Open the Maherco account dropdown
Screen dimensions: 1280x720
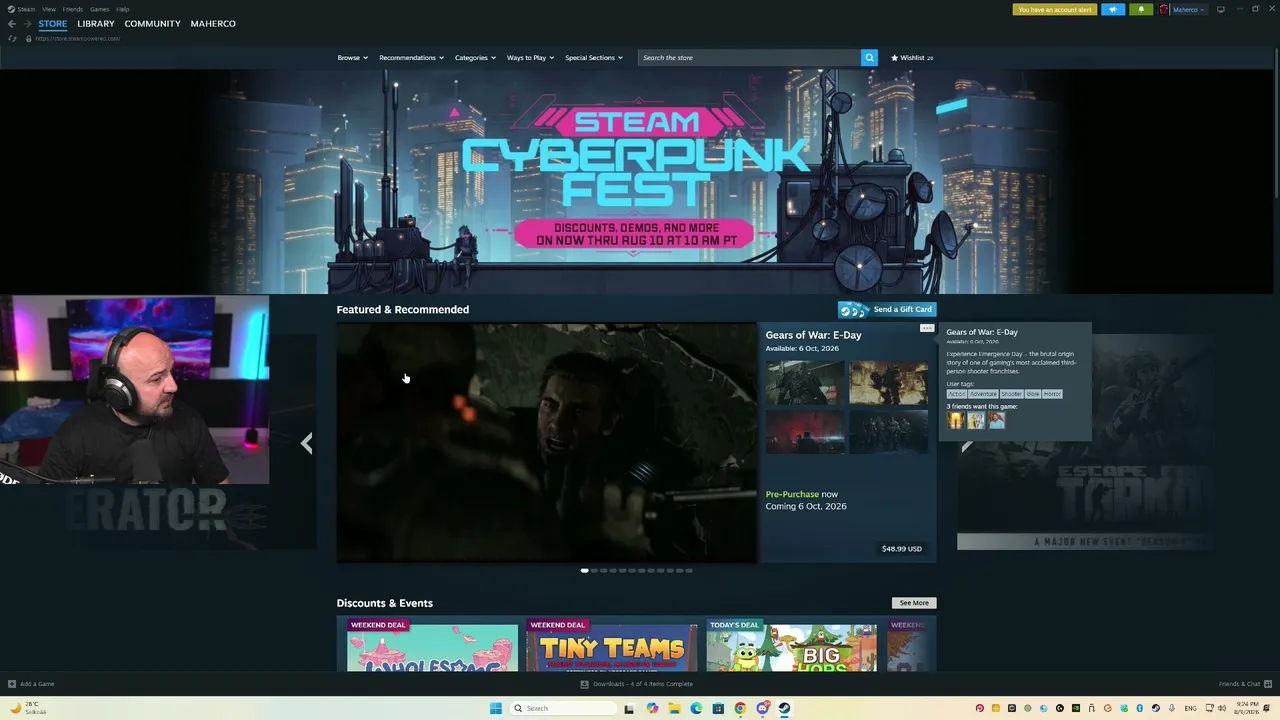pos(1189,9)
